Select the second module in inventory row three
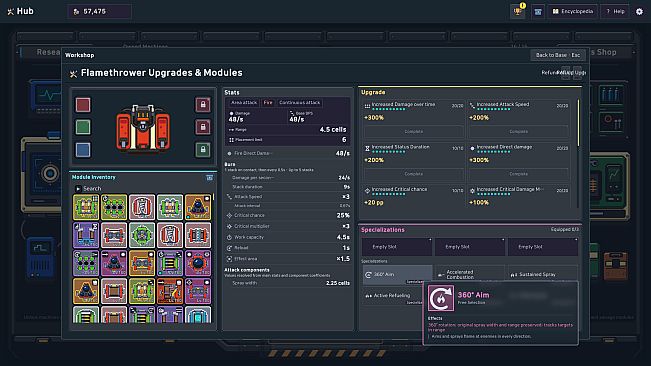Screen dimensions: 651x366 [x=114, y=263]
